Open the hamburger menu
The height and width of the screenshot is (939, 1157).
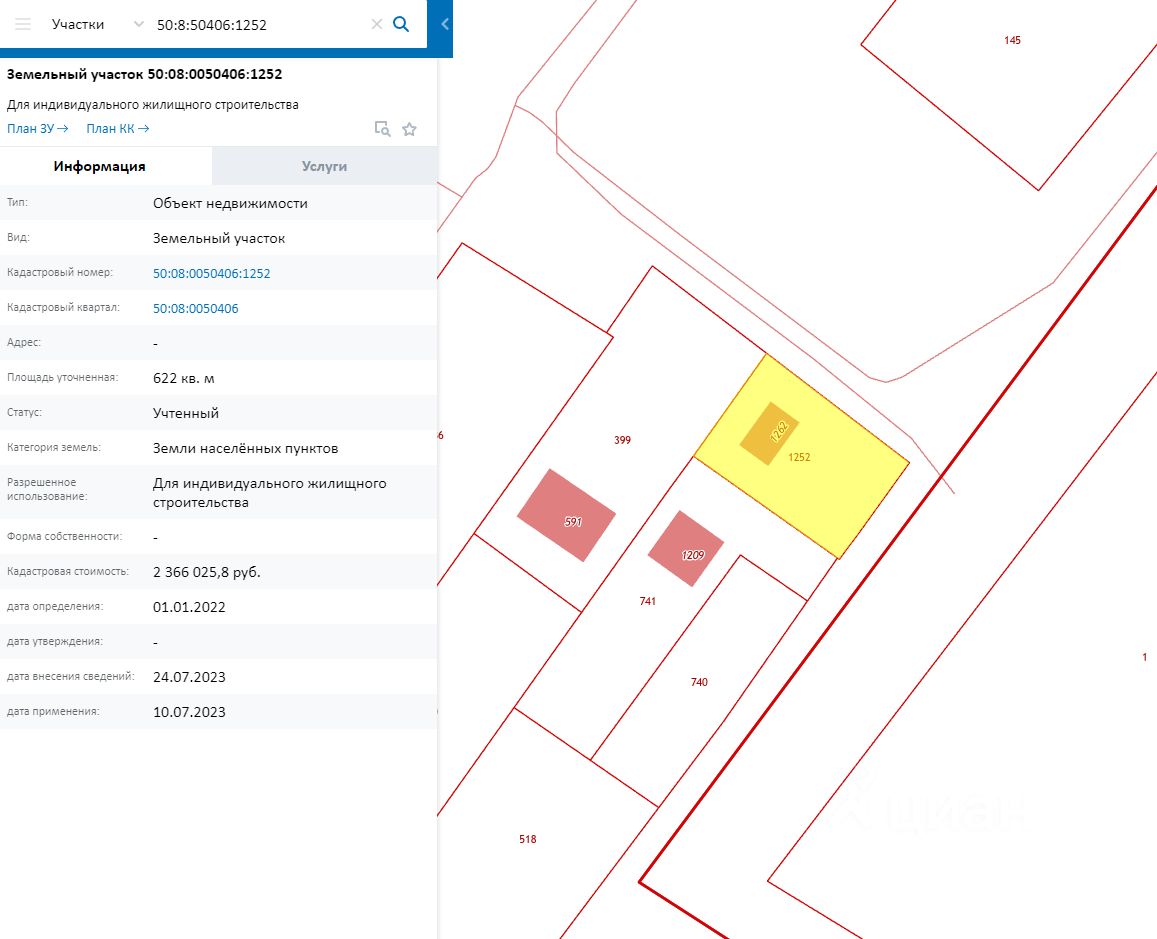(23, 24)
